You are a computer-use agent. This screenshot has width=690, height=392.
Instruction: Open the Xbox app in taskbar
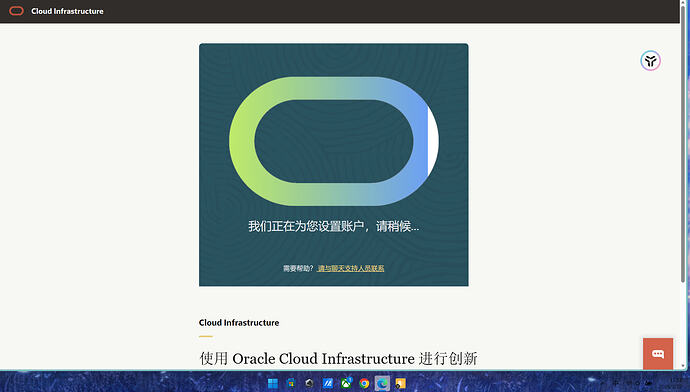(346, 384)
